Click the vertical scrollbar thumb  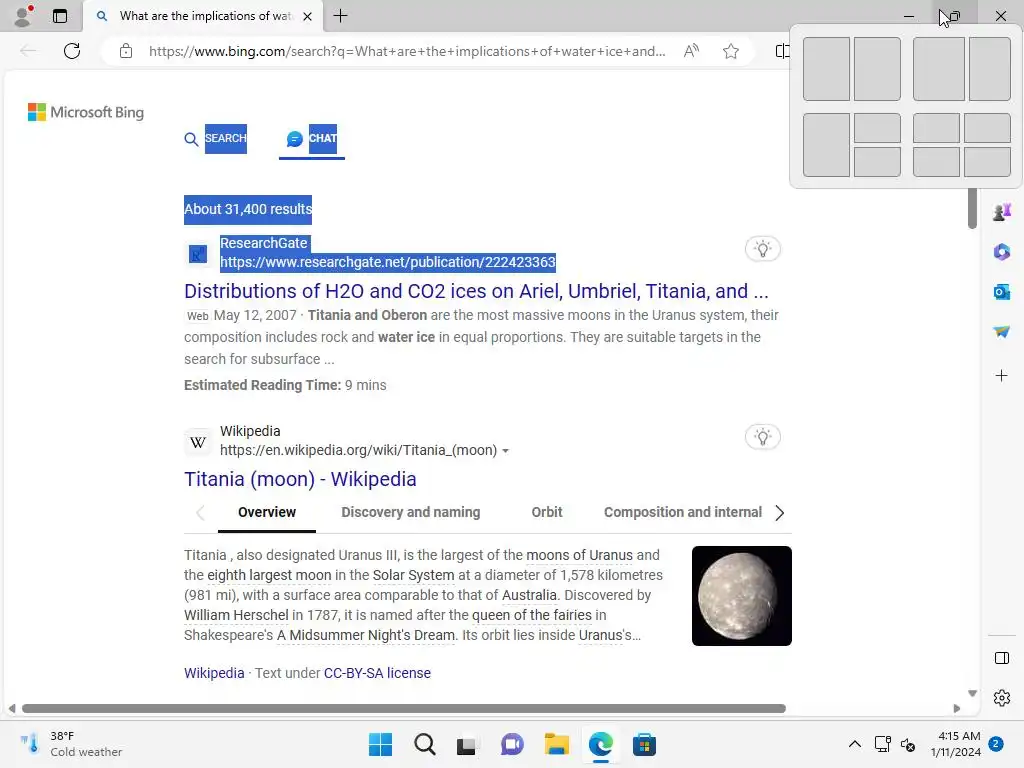pyautogui.click(x=972, y=208)
